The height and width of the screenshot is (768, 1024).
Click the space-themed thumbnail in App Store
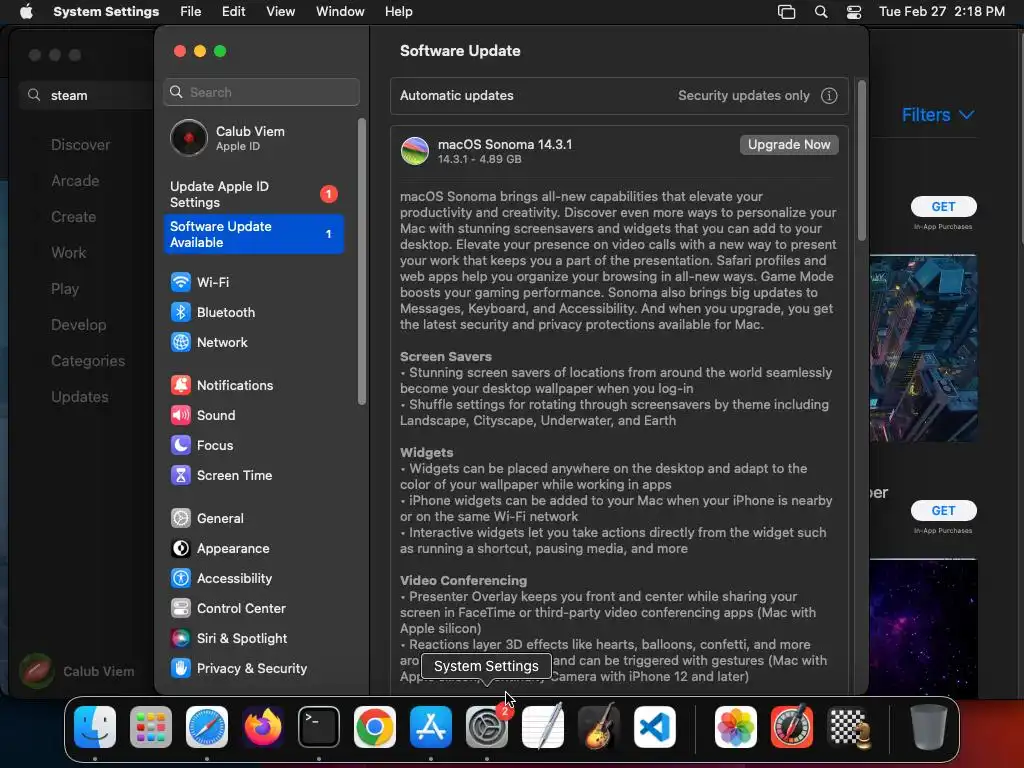point(923,627)
